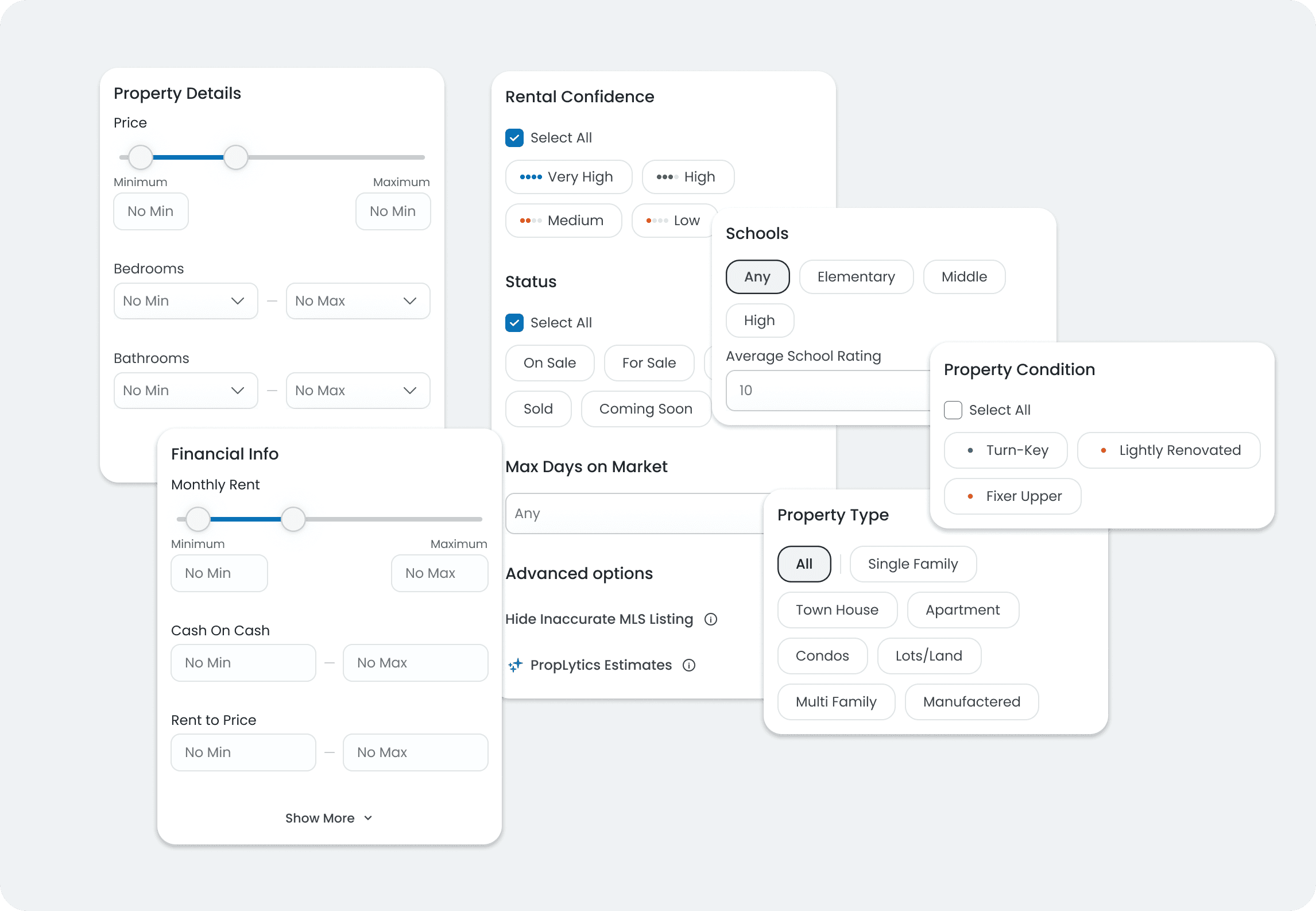Open the Bathrooms No Max dropdown
This screenshot has height=911, width=1316.
tap(358, 391)
